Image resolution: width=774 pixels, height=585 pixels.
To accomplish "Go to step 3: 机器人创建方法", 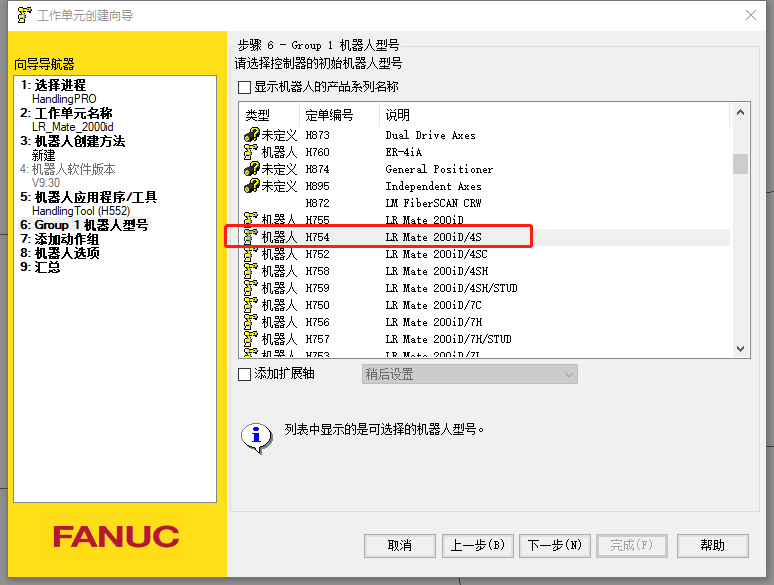I will click(73, 141).
